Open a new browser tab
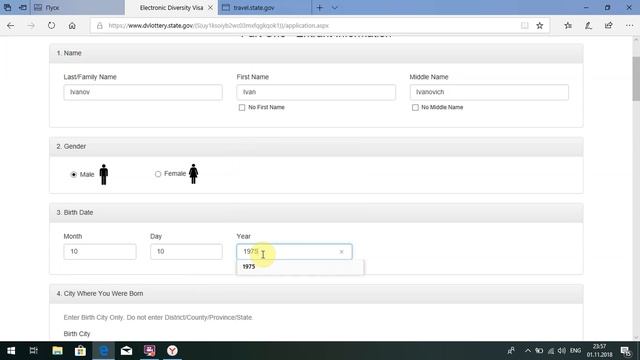The height and width of the screenshot is (360, 640). pos(320,7)
